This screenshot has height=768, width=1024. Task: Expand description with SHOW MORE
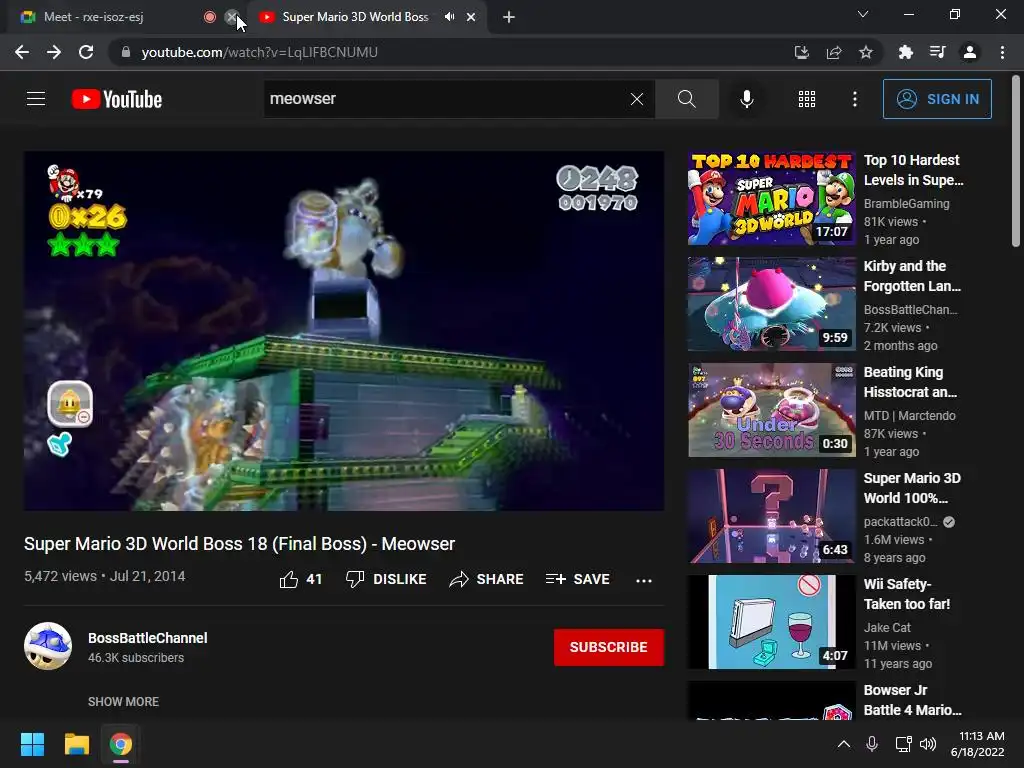coord(123,701)
